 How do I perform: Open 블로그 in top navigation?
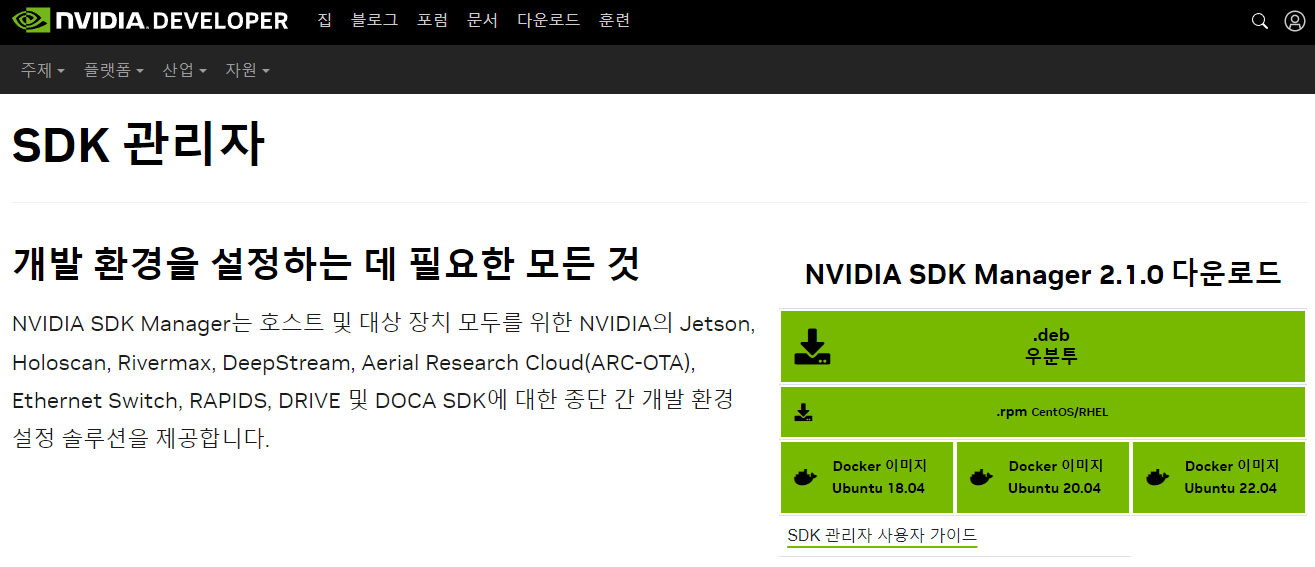click(x=374, y=20)
